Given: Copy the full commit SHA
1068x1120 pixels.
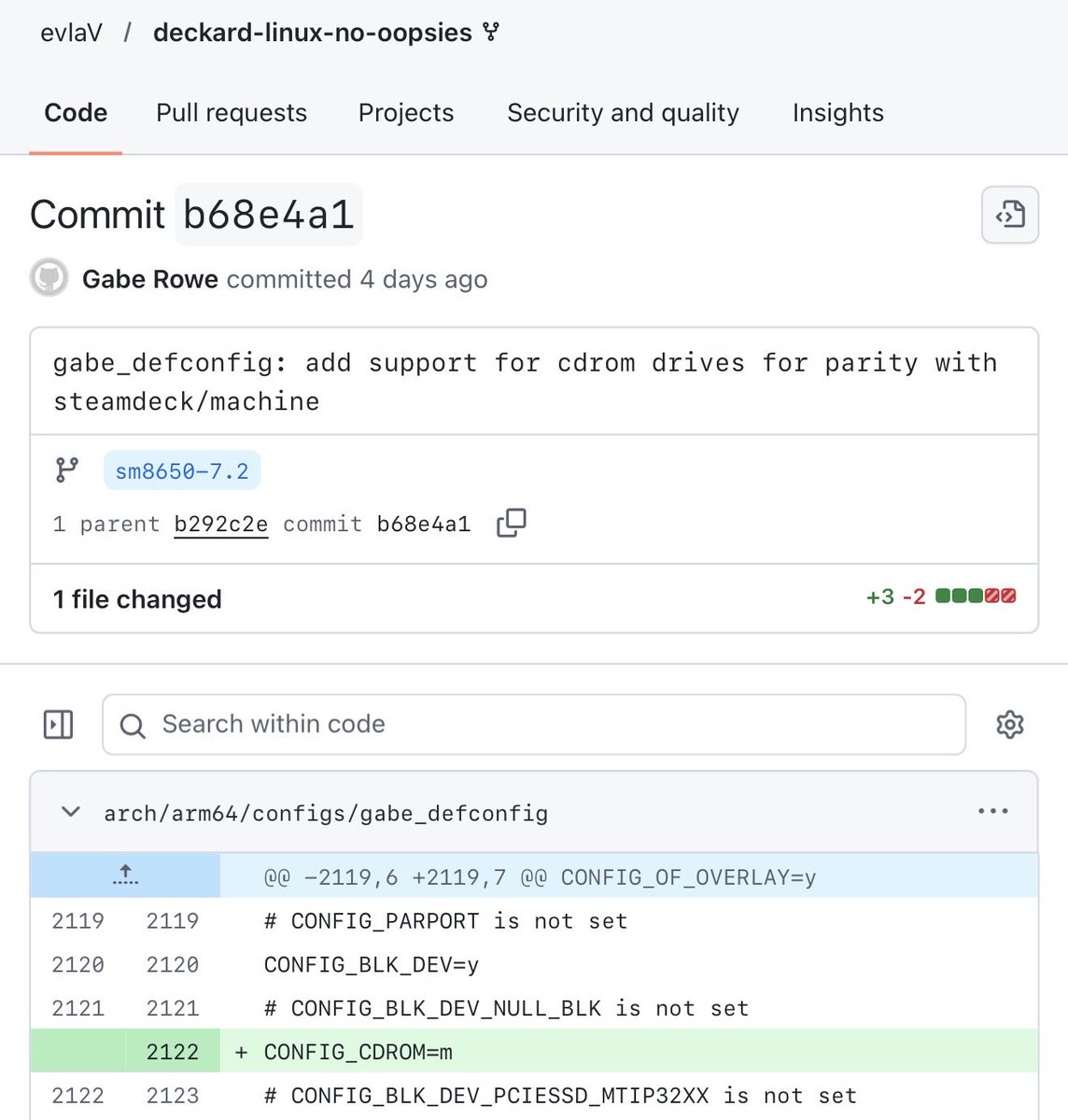Looking at the screenshot, I should (512, 523).
